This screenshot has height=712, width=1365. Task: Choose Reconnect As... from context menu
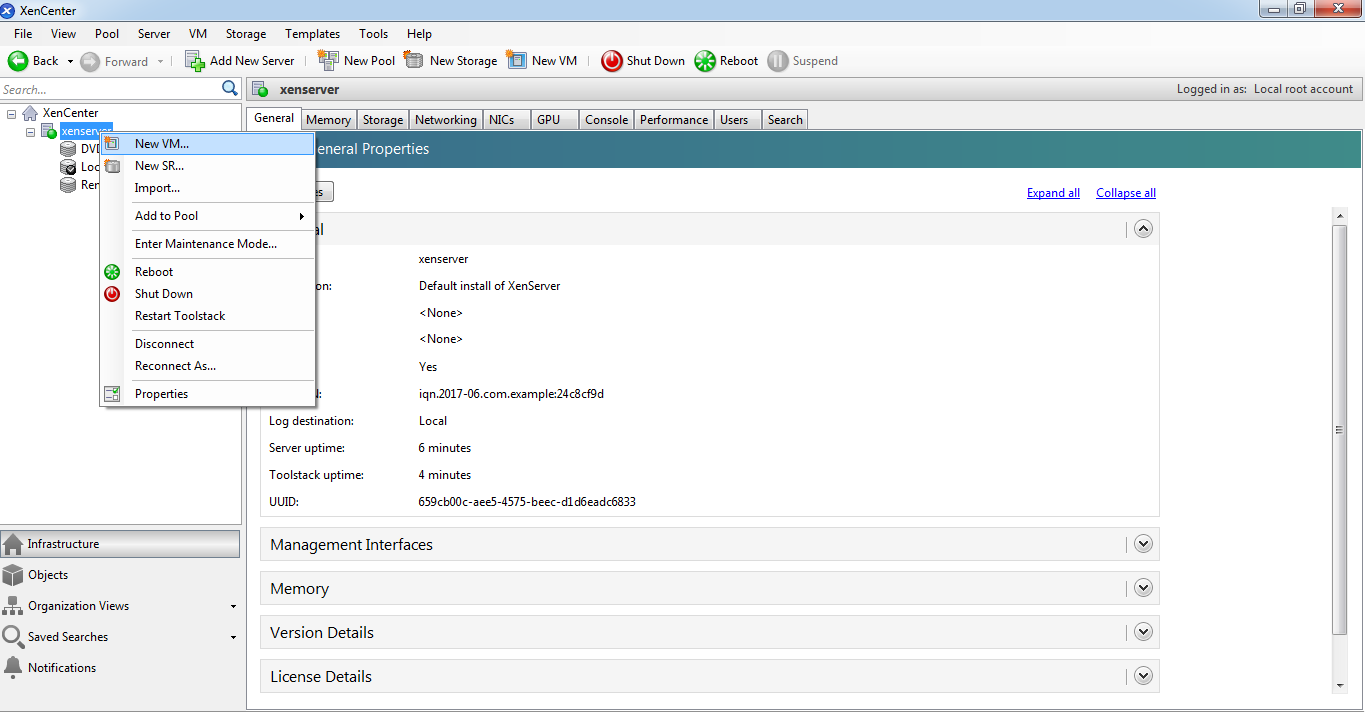(208, 366)
